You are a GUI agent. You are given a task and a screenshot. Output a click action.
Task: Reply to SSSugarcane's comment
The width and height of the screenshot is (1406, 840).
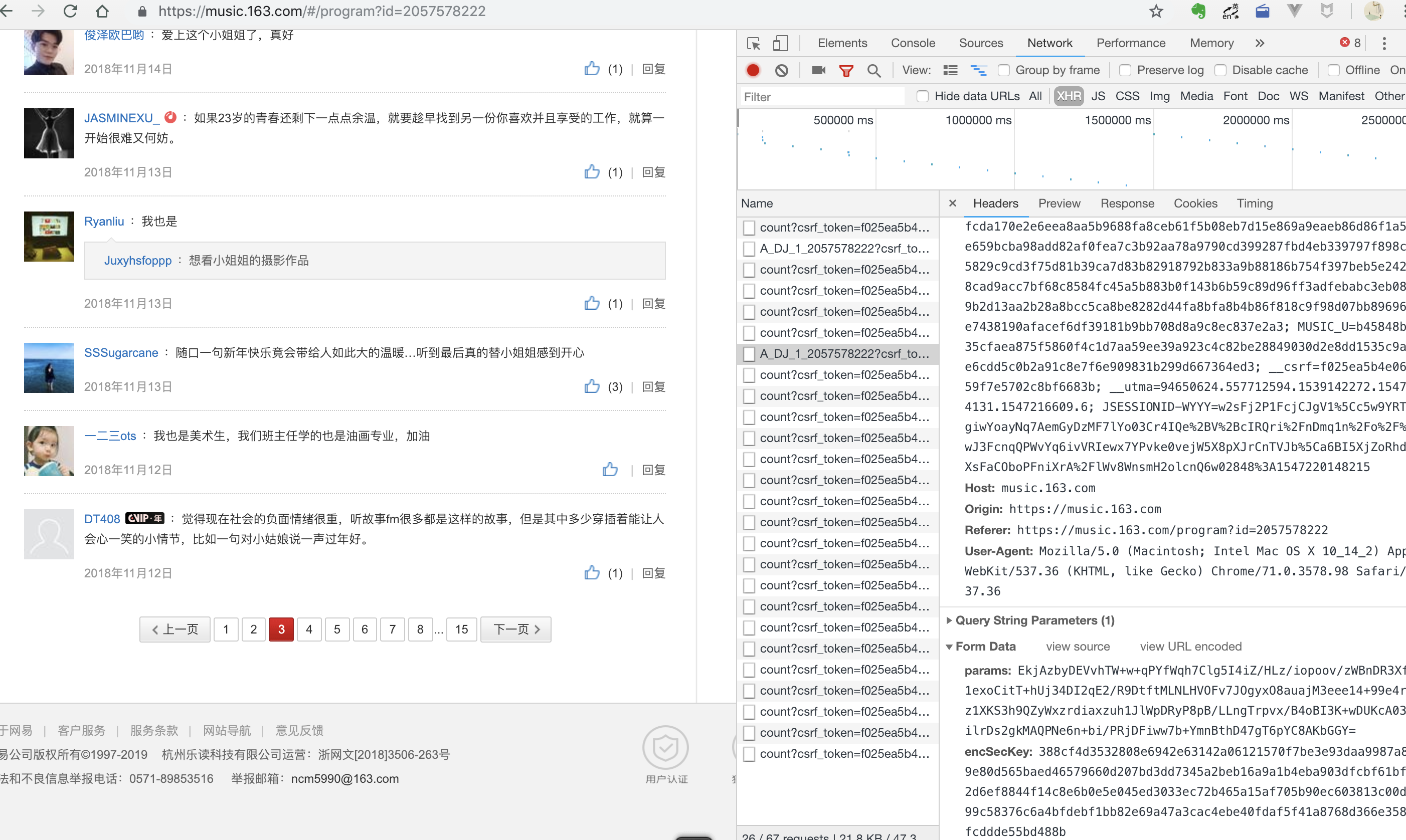653,386
